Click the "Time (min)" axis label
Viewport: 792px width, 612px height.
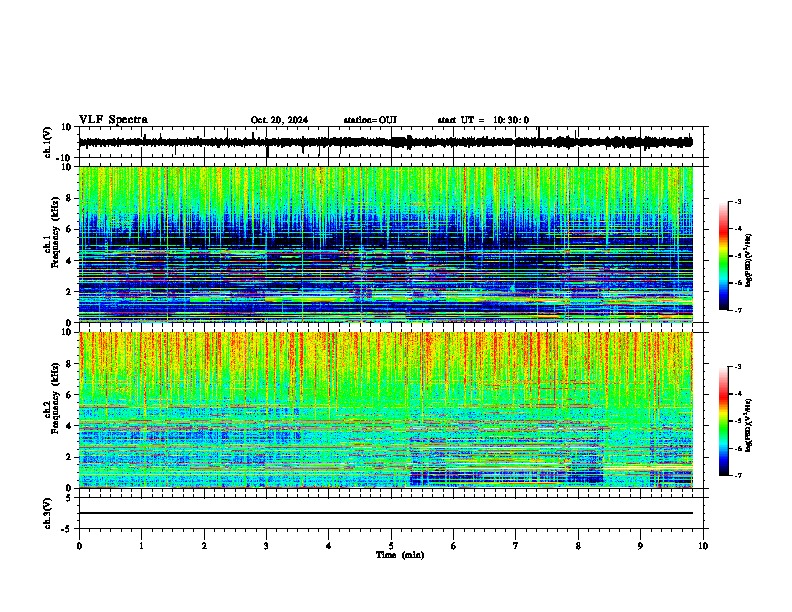click(x=400, y=555)
